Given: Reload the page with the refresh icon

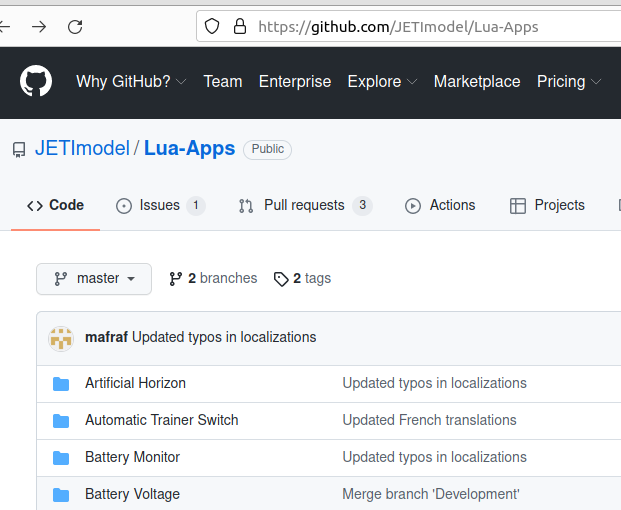Looking at the screenshot, I should pyautogui.click(x=75, y=27).
